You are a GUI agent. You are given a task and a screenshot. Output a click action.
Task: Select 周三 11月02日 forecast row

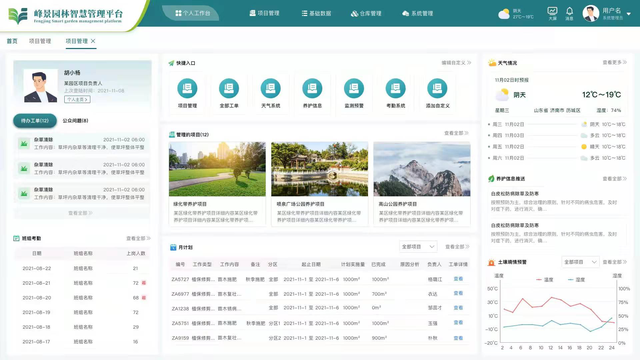coord(557,124)
